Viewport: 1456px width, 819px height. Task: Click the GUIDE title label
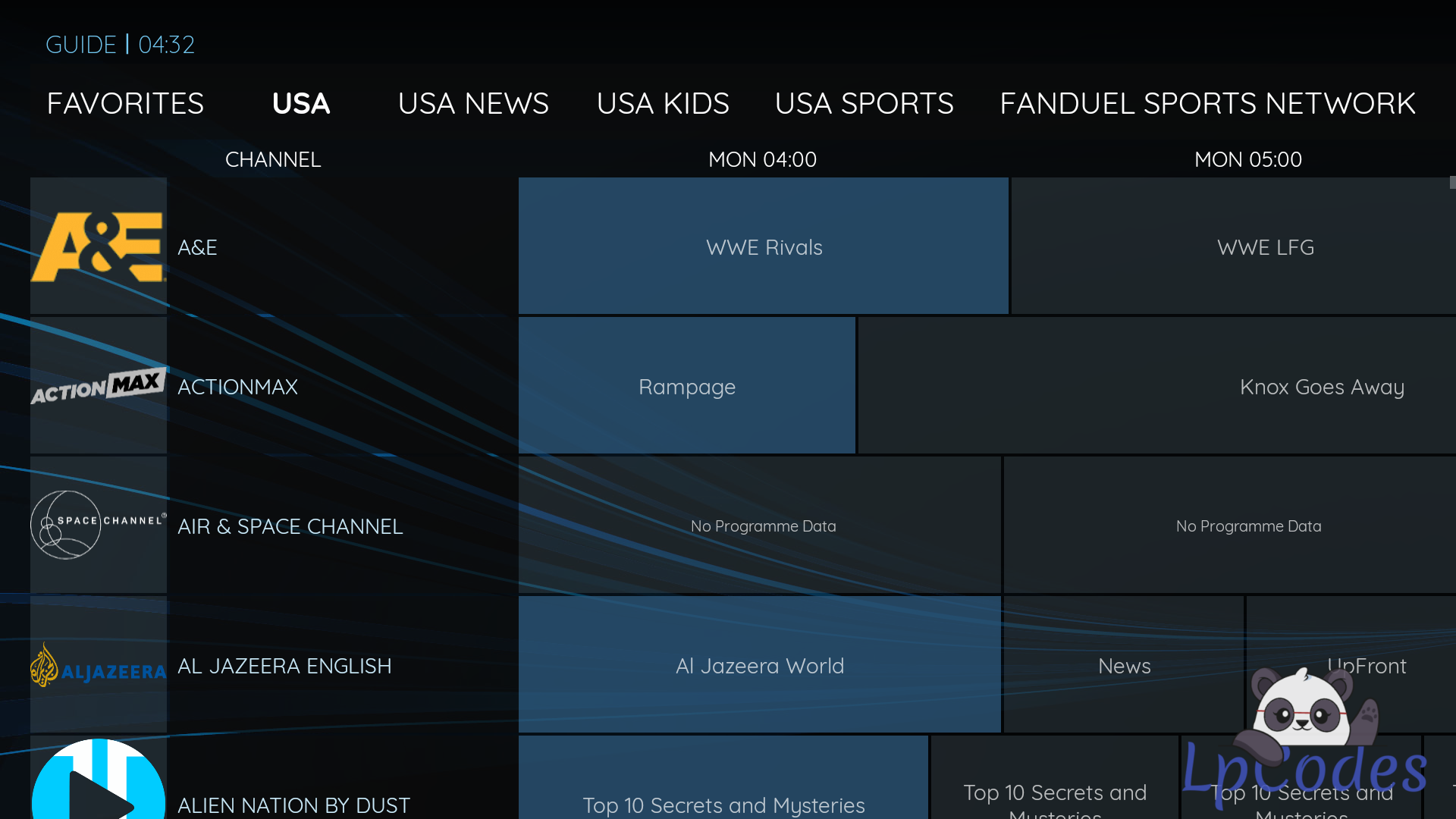[x=81, y=45]
